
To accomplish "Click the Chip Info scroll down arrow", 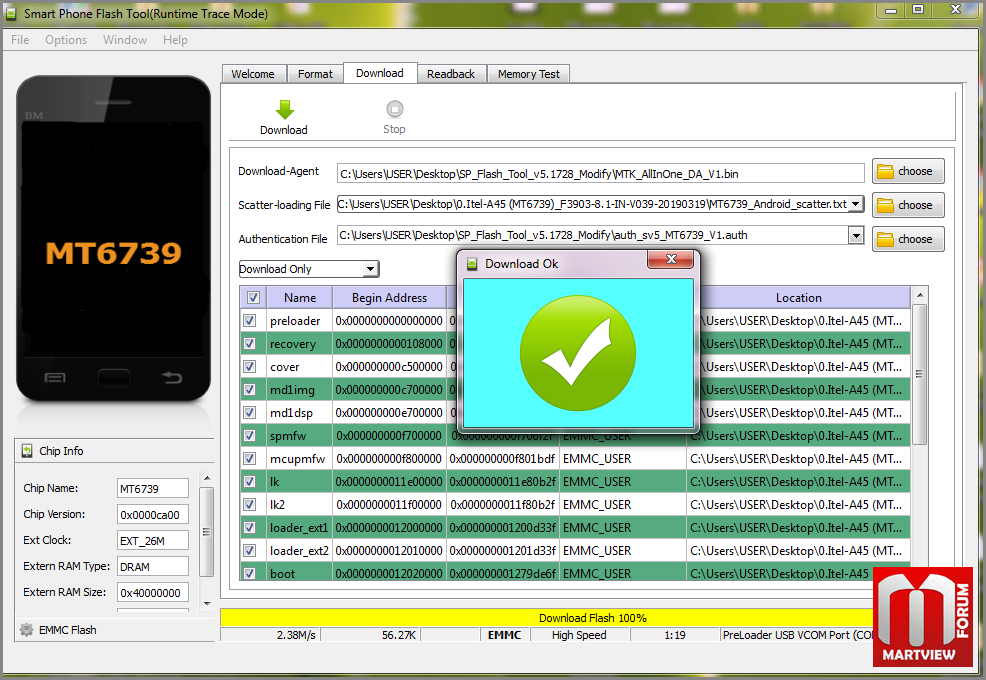I will [207, 604].
